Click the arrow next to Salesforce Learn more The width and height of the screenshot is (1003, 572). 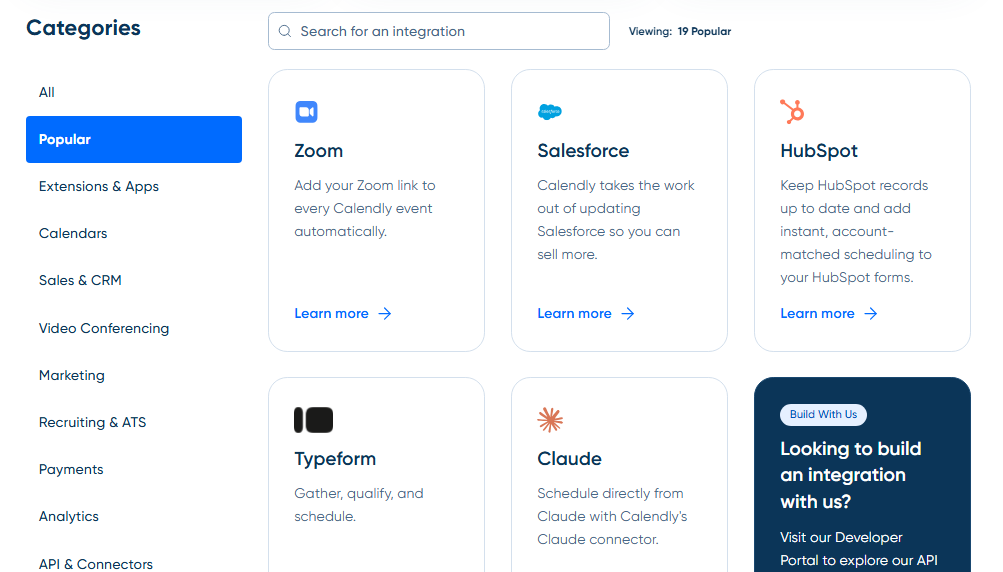pos(628,314)
